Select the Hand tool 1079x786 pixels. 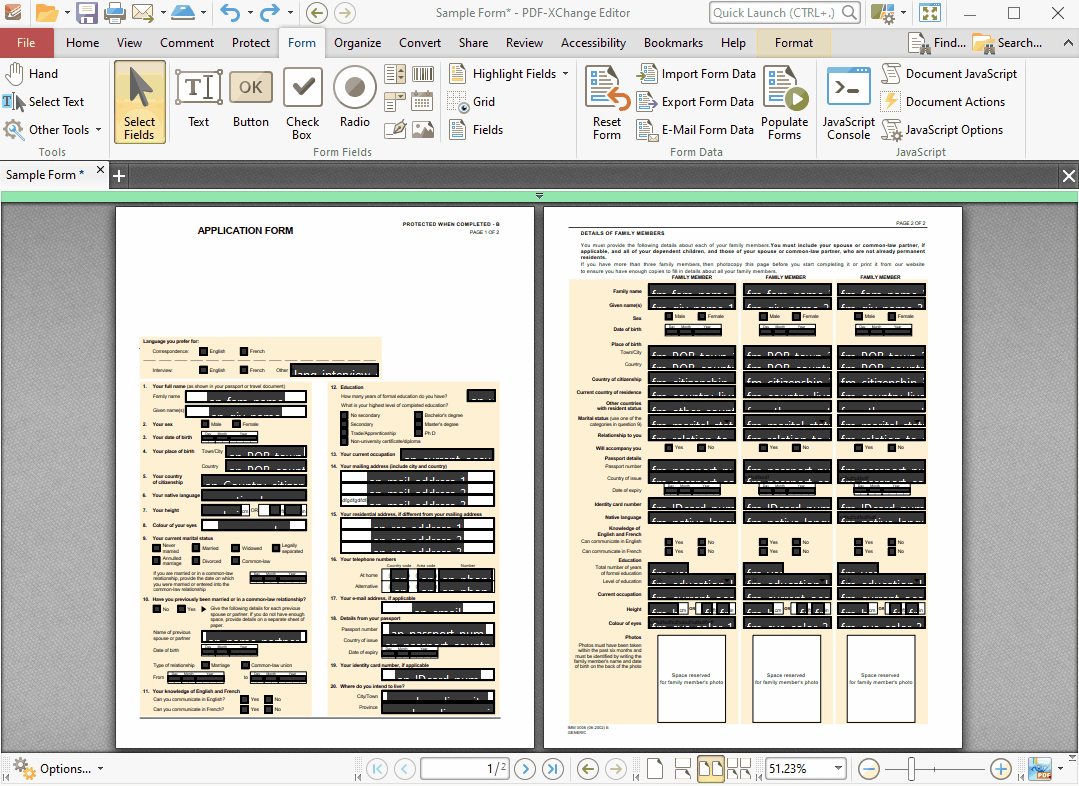pos(32,74)
